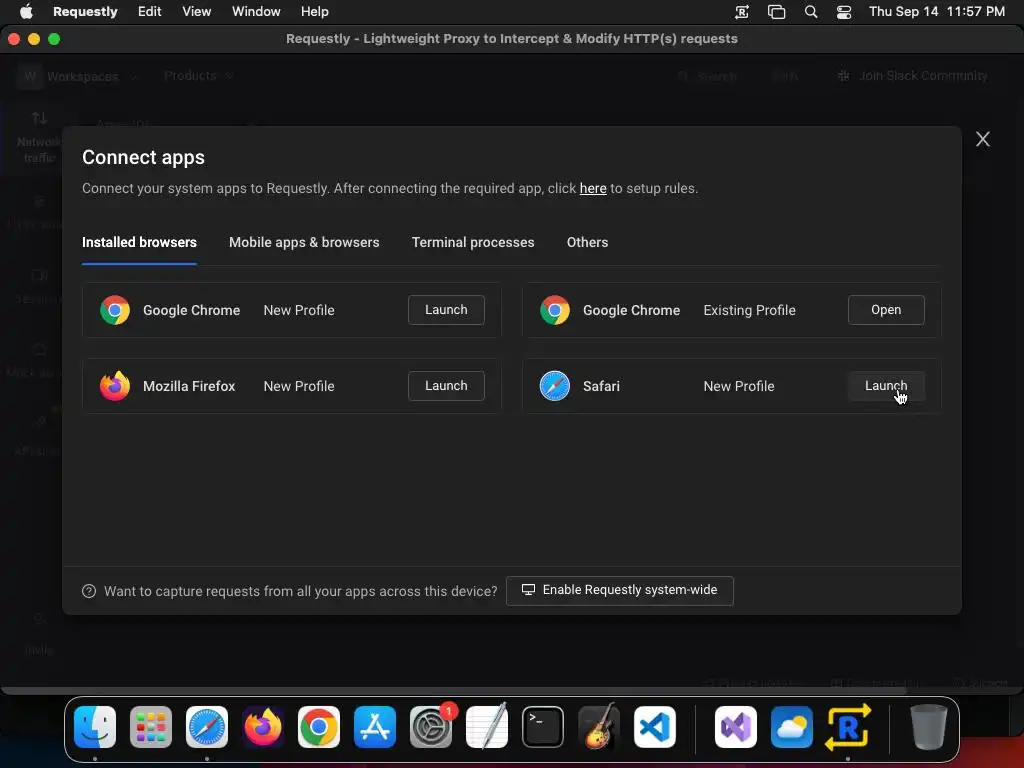Open the Edit menu
This screenshot has width=1024, height=768.
[x=150, y=11]
